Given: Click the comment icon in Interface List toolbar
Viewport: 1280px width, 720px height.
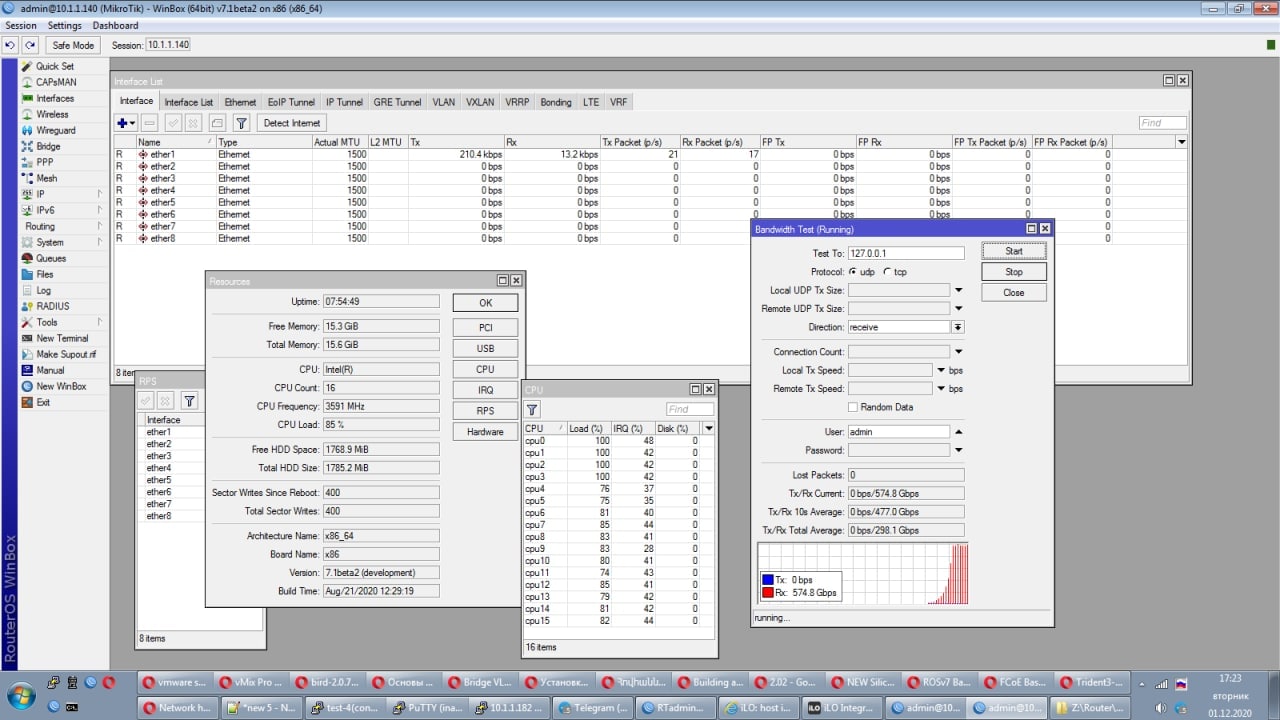Looking at the screenshot, I should point(217,123).
